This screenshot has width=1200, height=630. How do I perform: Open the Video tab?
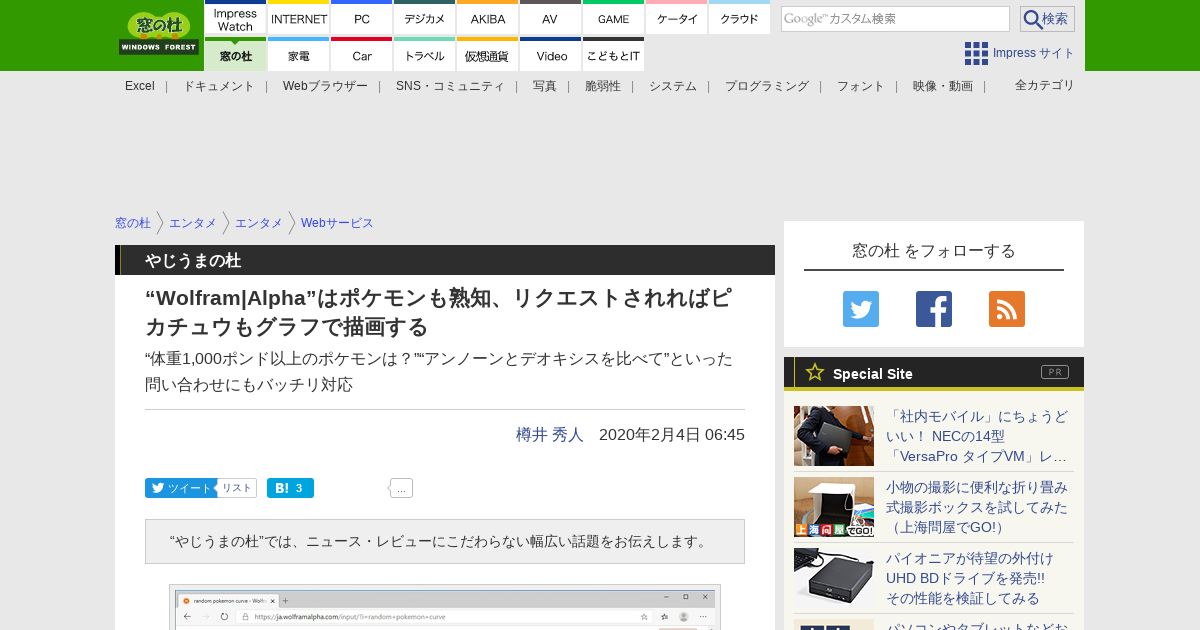coord(550,55)
